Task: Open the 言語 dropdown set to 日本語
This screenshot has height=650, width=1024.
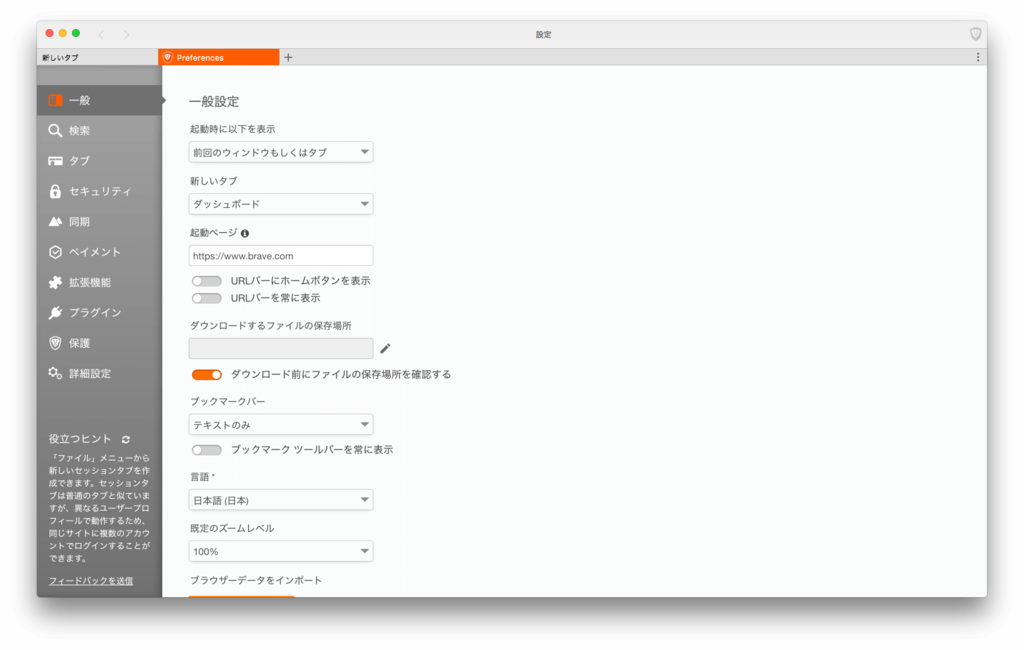Action: point(280,499)
